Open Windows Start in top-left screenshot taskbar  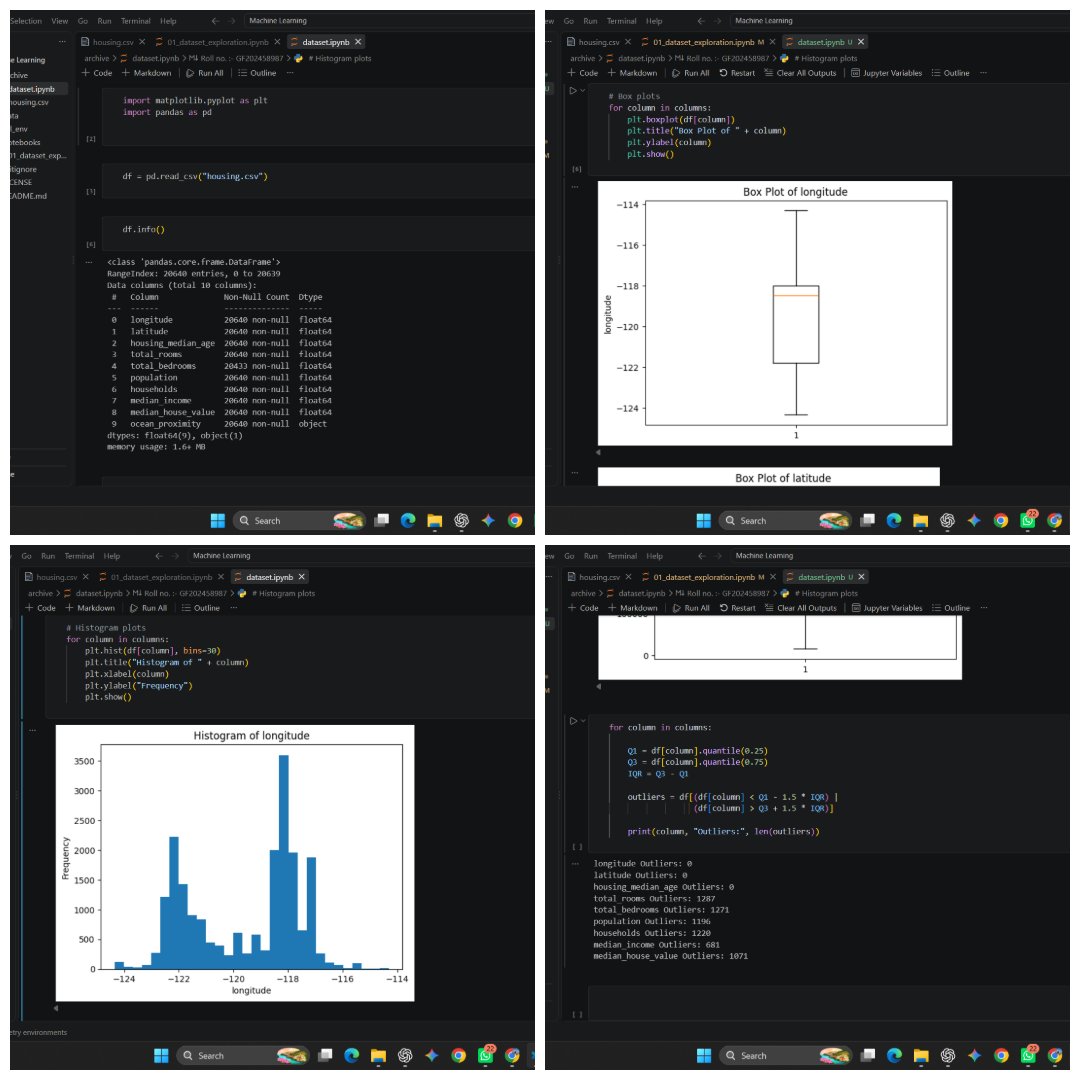click(x=218, y=521)
